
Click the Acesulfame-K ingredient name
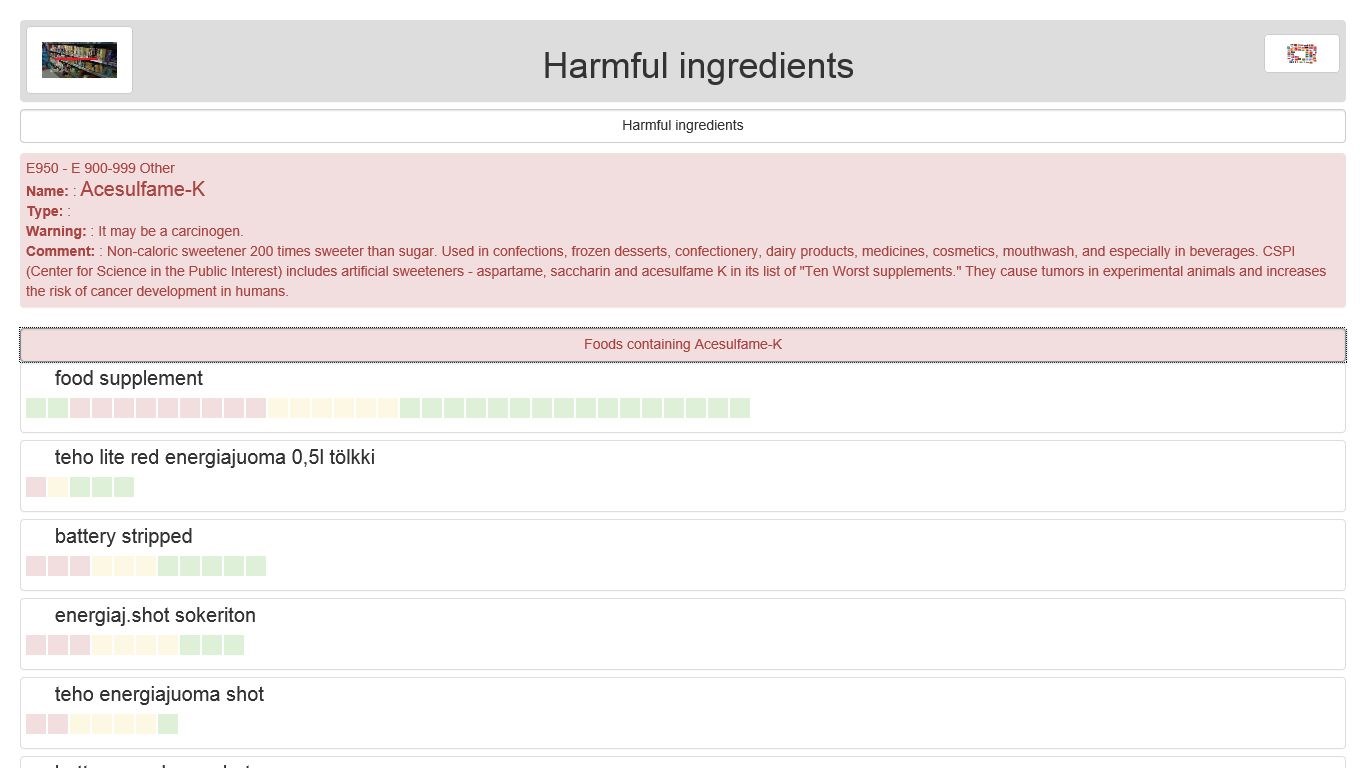[142, 190]
